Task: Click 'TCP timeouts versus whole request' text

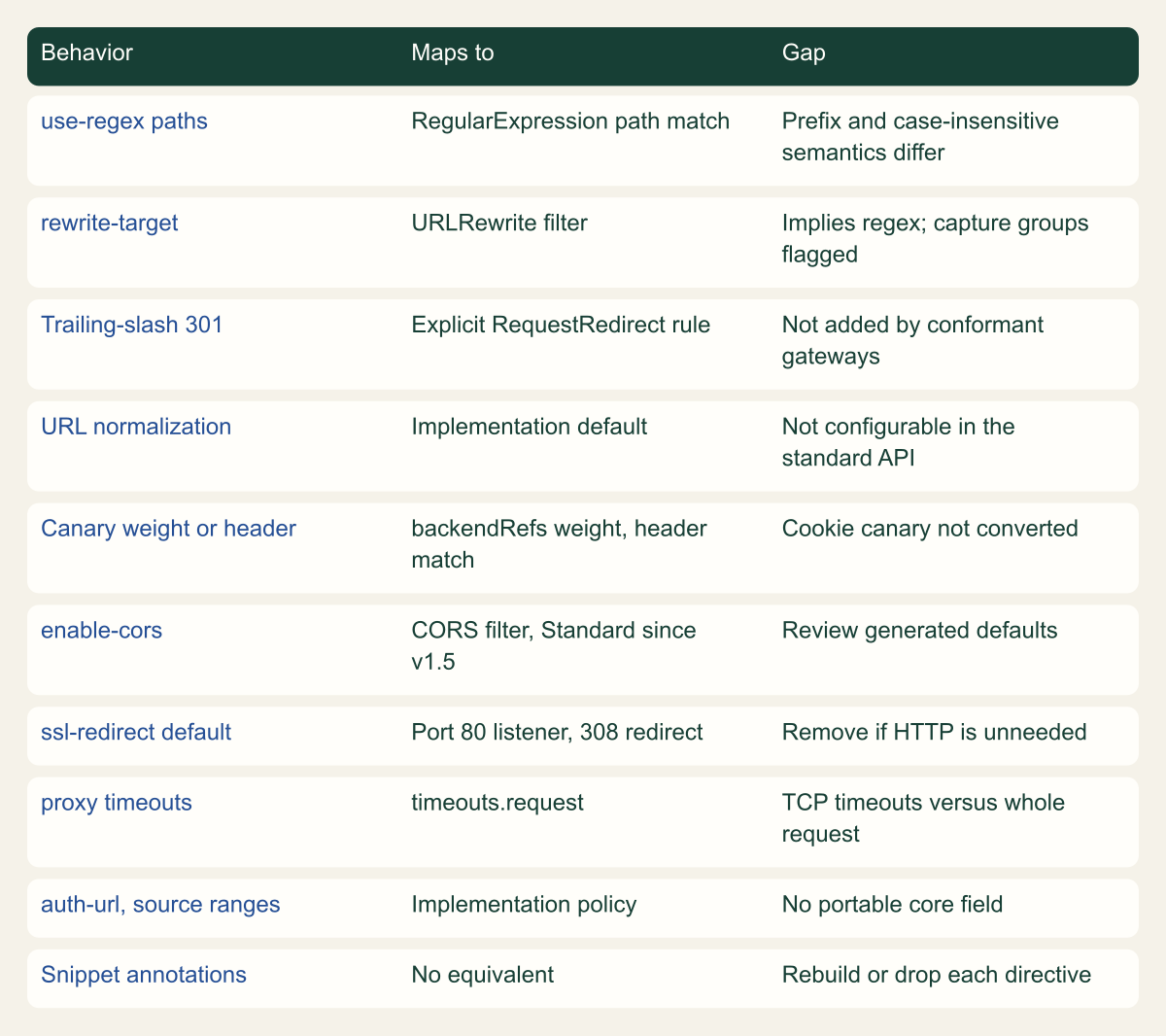Action: click(x=923, y=818)
